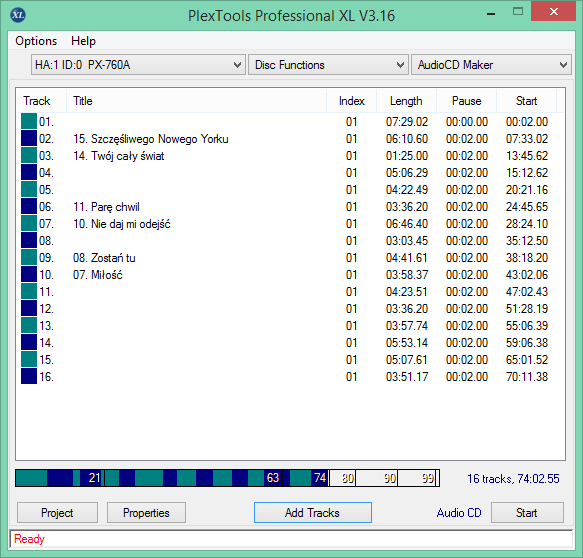The image size is (583, 558).
Task: Click length value 07:29.02
Action: coord(407,122)
